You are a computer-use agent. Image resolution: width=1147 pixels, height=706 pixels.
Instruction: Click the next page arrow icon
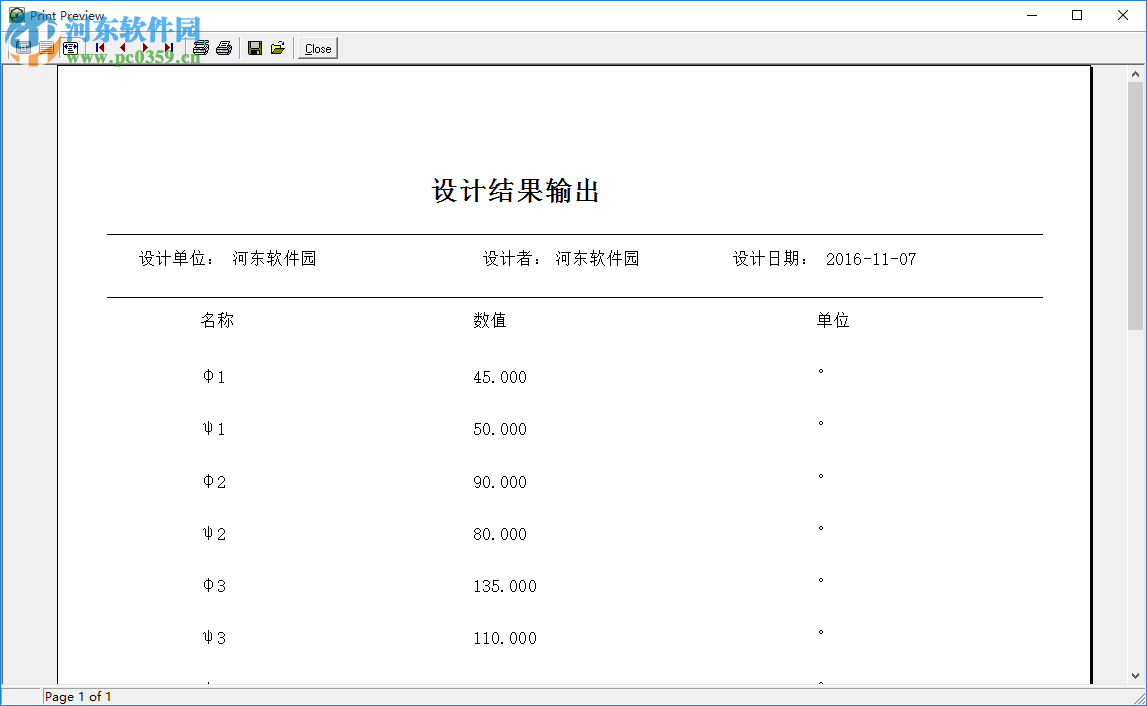tap(145, 47)
